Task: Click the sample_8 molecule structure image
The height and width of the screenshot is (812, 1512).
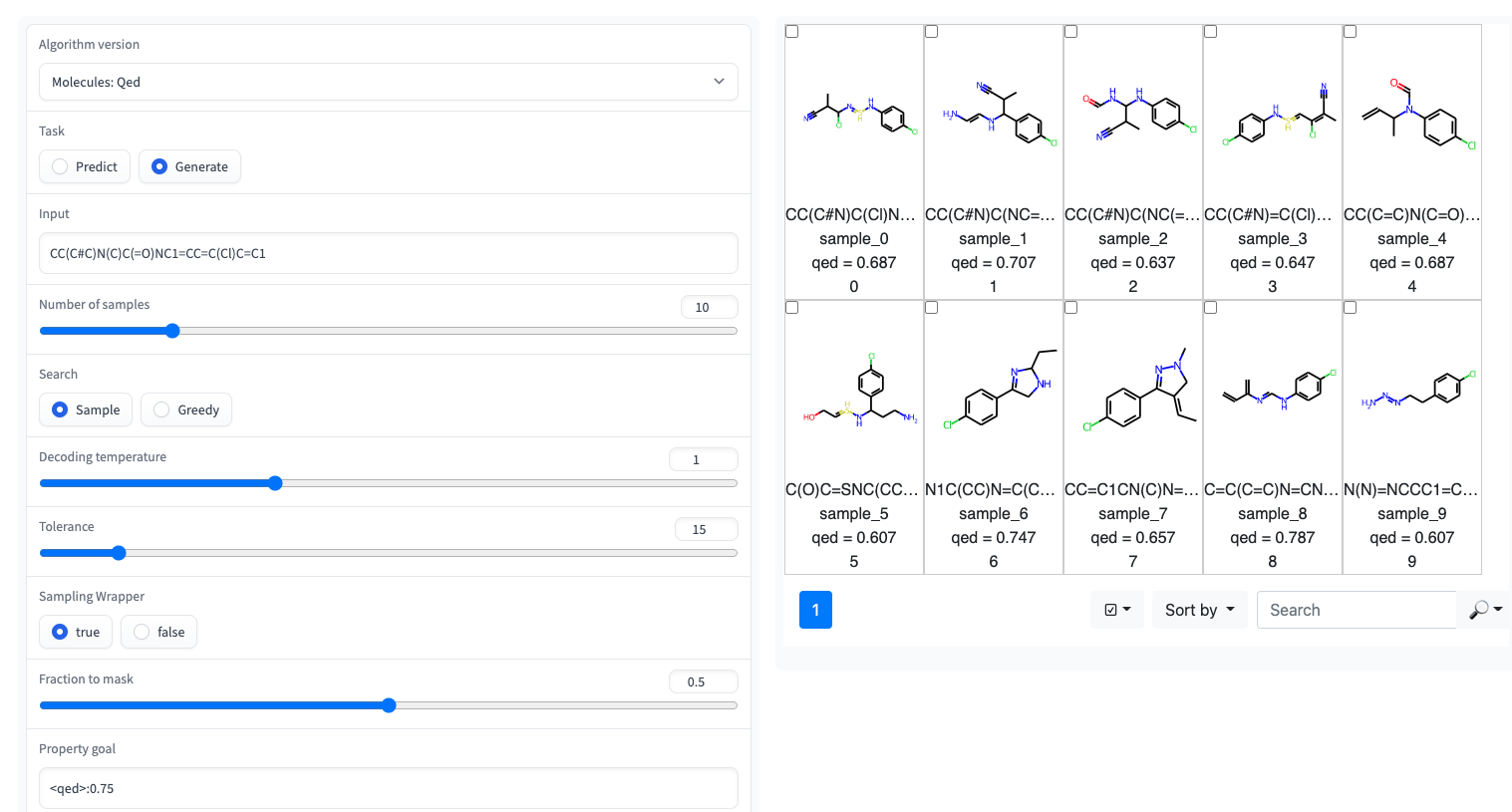Action: (1272, 391)
